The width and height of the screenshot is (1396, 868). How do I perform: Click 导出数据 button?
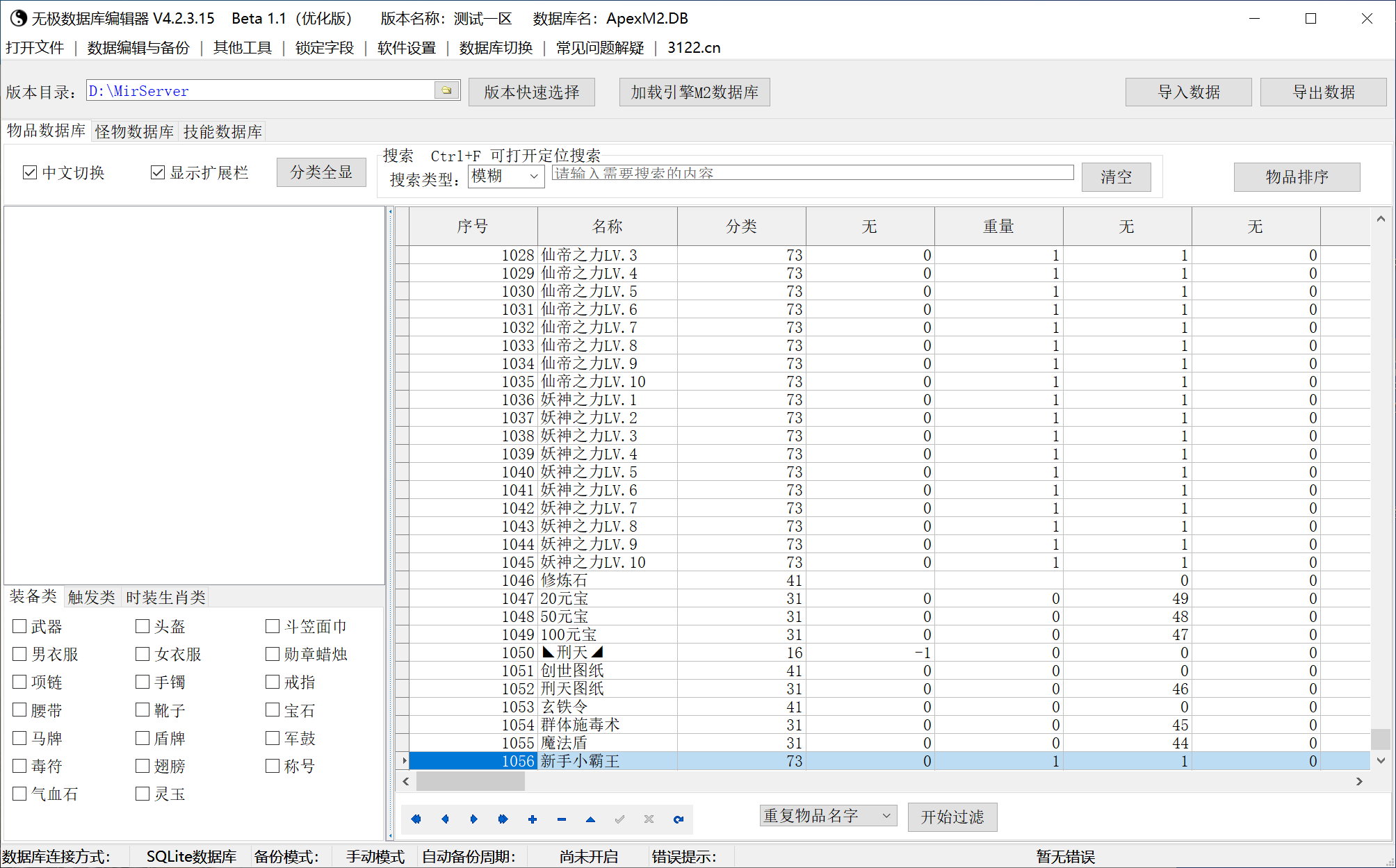(1324, 92)
